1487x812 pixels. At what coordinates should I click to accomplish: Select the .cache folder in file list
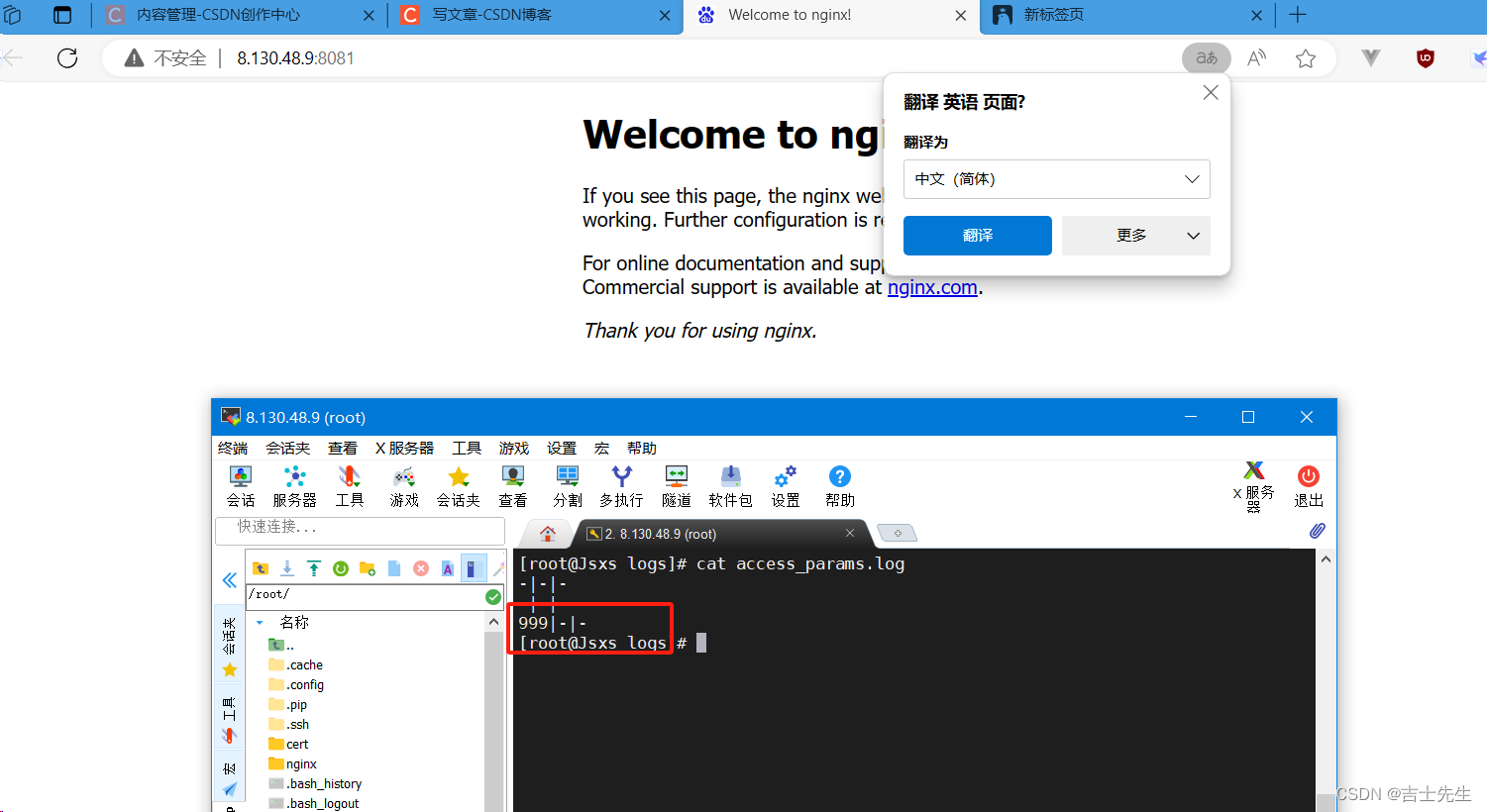[x=296, y=664]
